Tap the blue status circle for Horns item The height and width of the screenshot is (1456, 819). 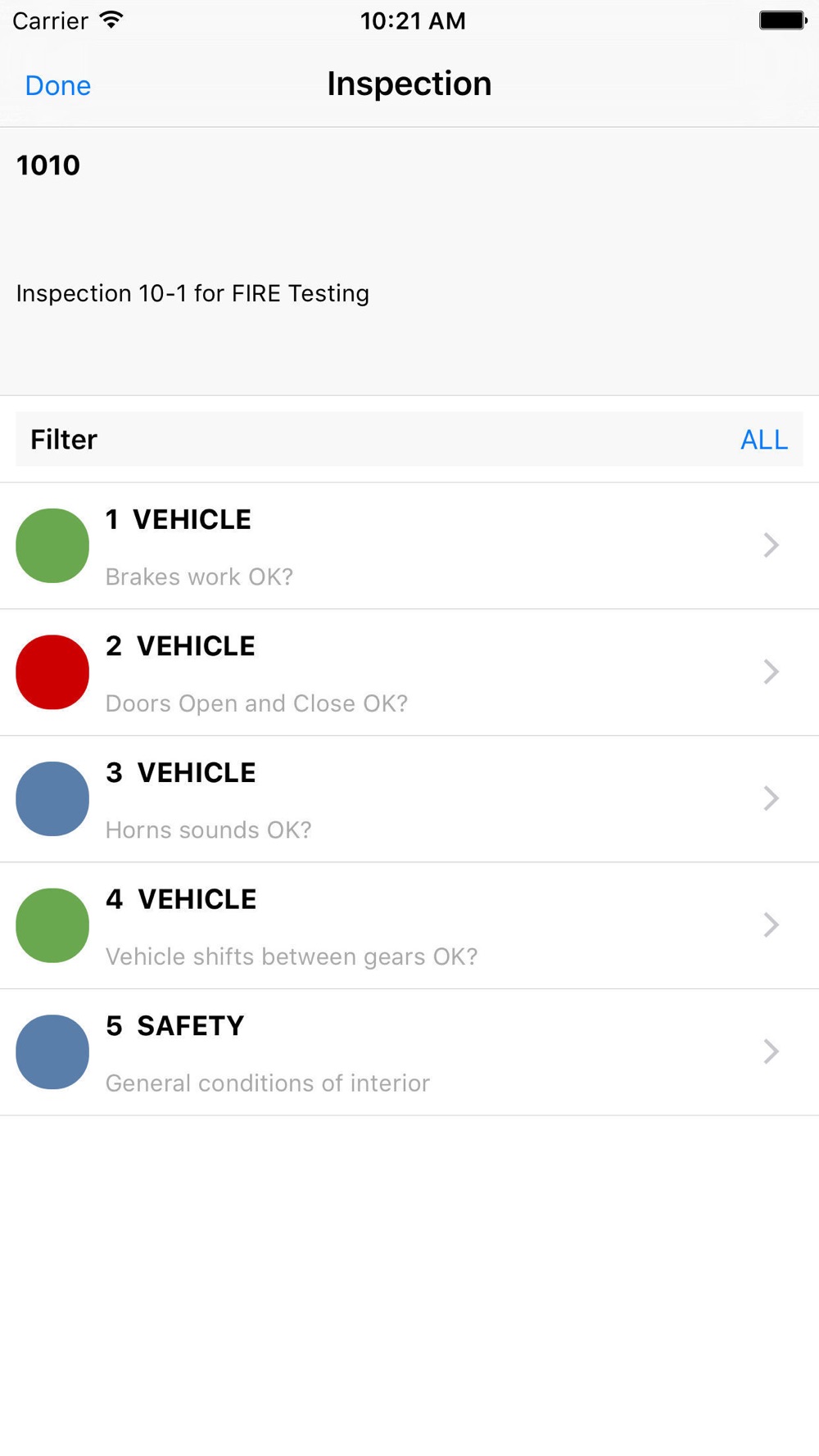coord(52,798)
